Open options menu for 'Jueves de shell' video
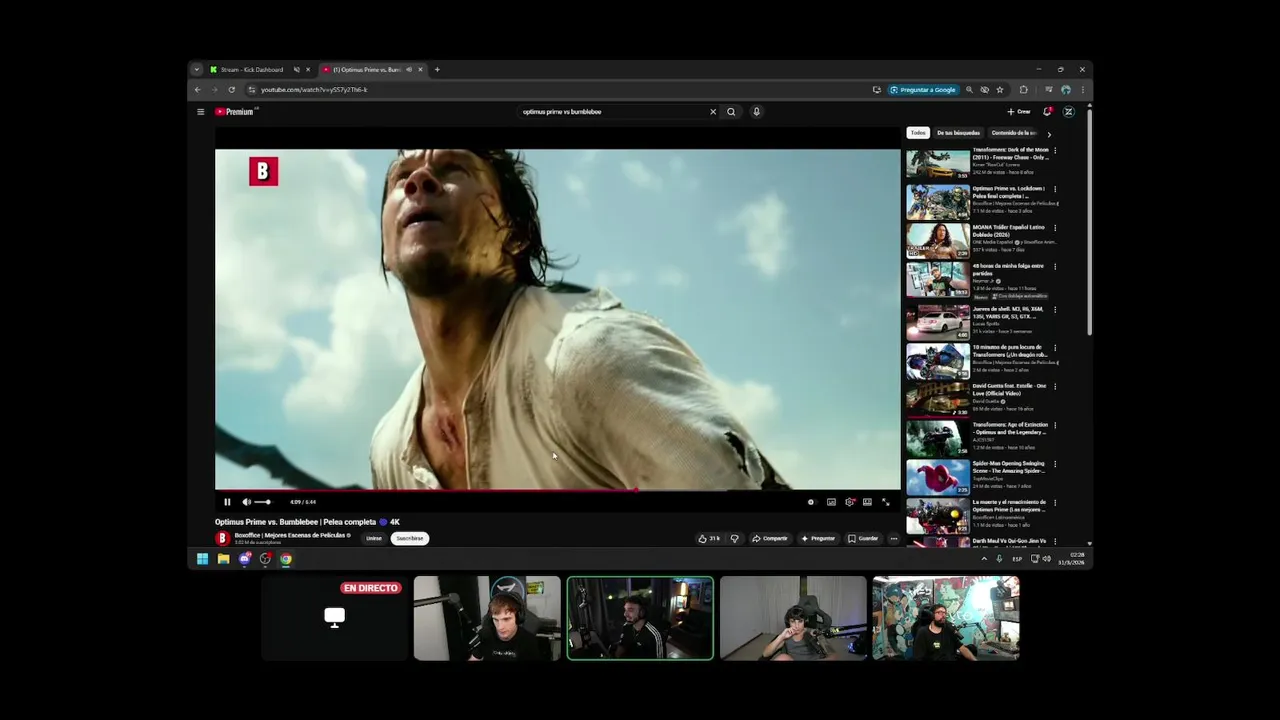Screen dimensions: 1280x720 [x=1054, y=309]
